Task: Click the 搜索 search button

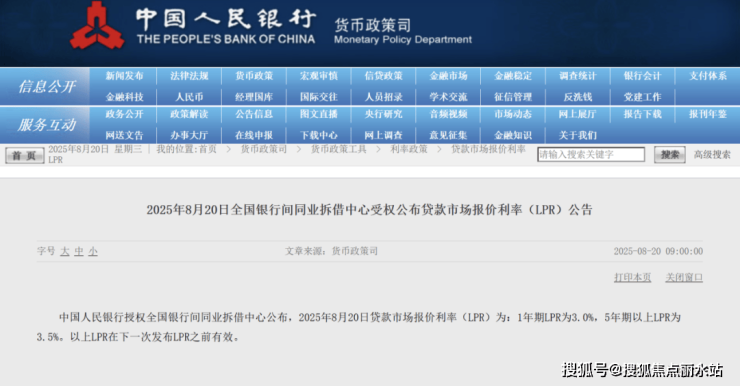Action: tap(669, 155)
